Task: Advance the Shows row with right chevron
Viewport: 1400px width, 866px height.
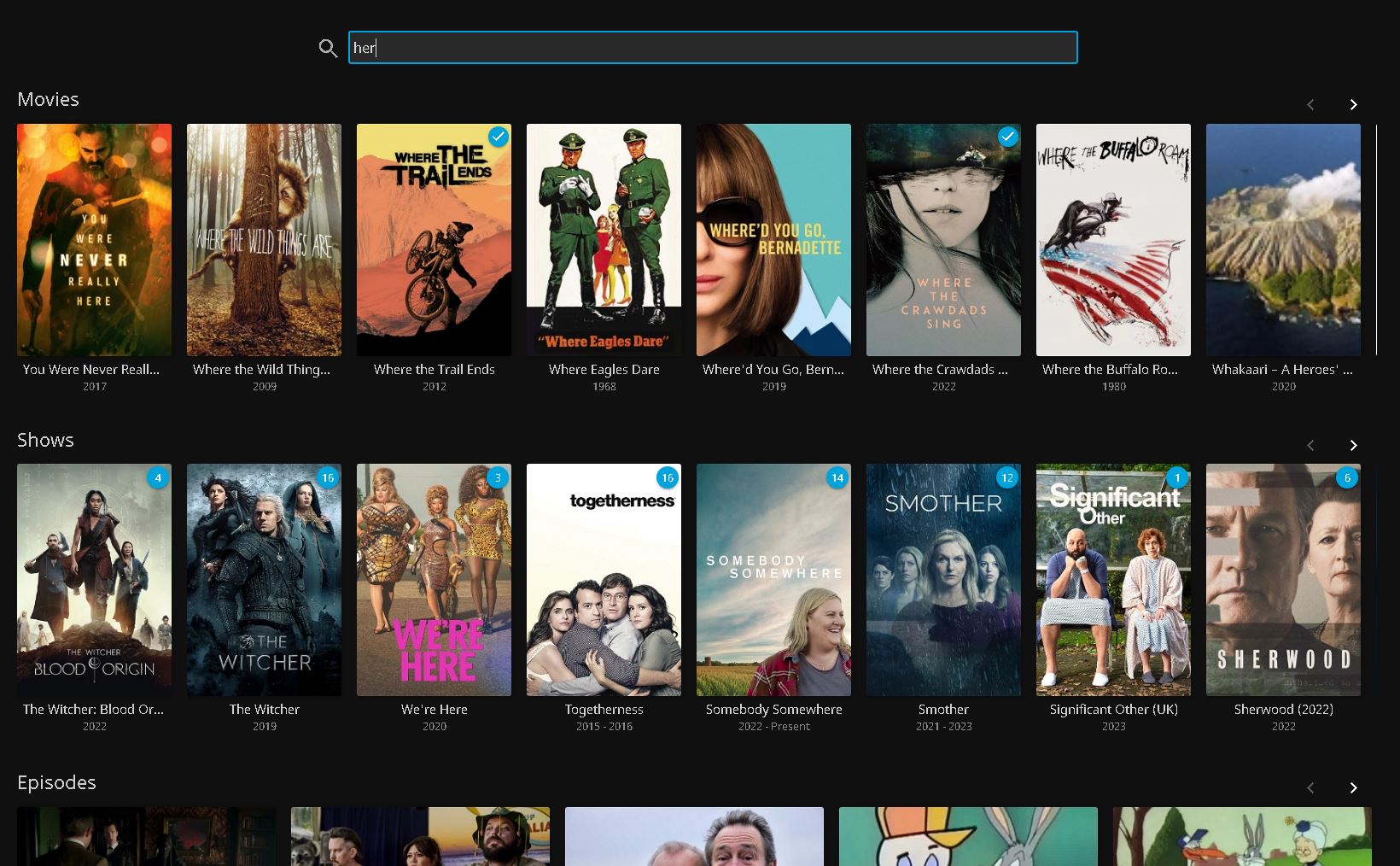Action: point(1353,445)
